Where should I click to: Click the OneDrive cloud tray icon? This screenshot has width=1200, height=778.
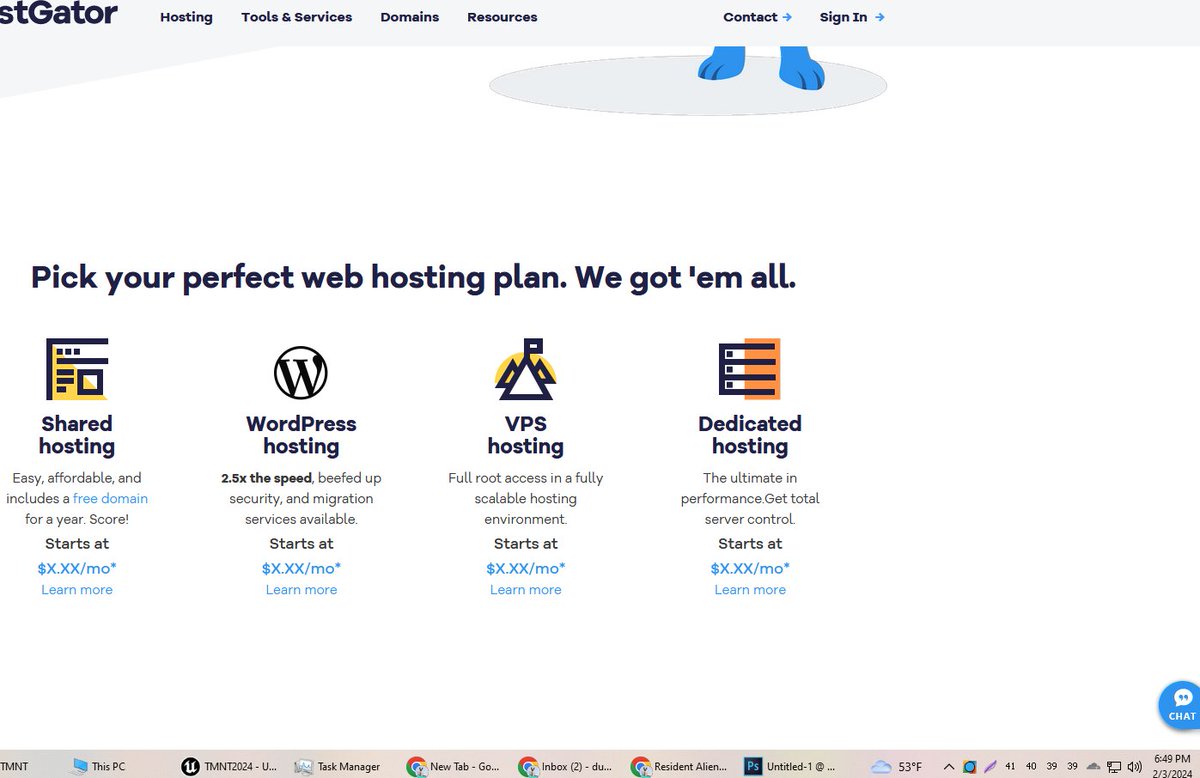(x=1093, y=767)
